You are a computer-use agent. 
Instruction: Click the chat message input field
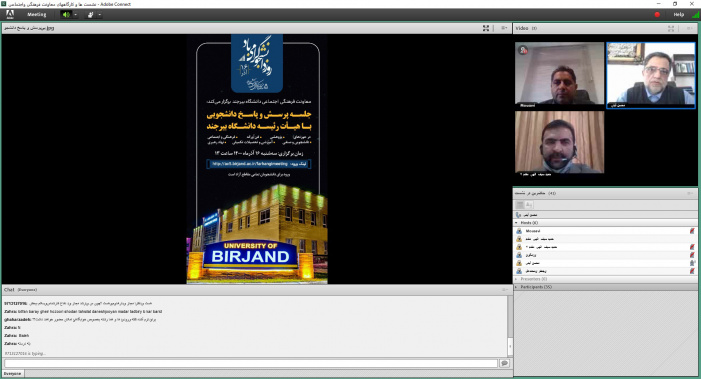coord(251,363)
